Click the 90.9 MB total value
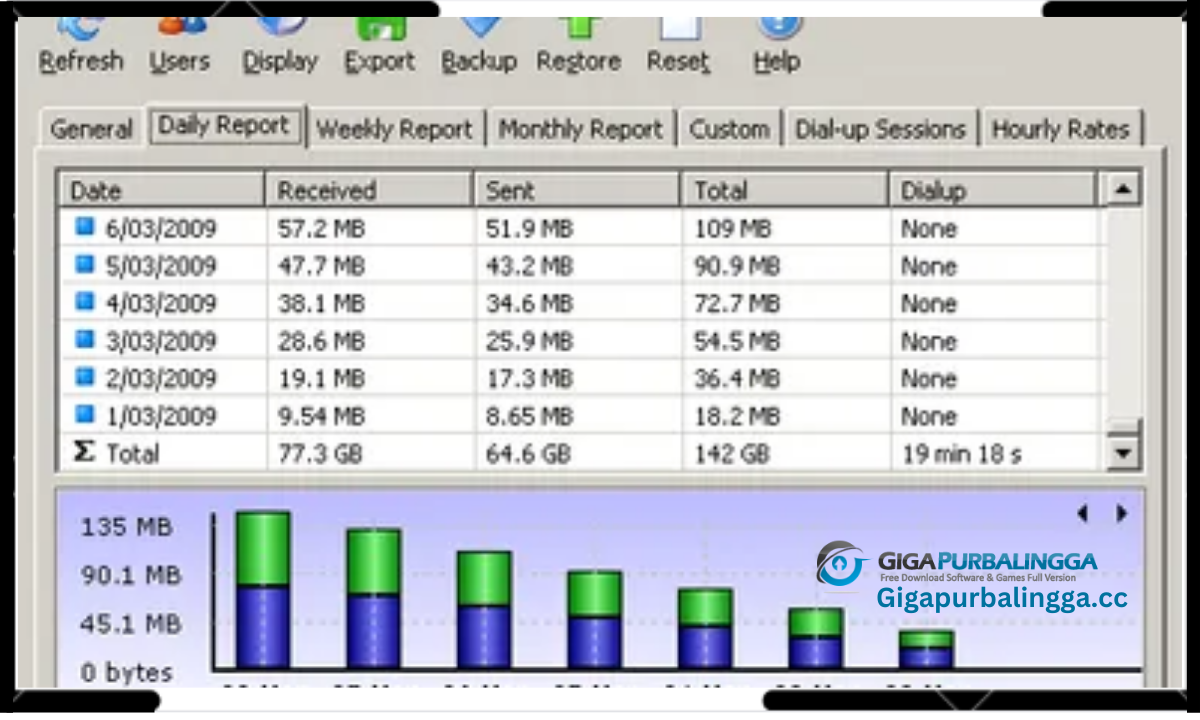 (x=737, y=267)
